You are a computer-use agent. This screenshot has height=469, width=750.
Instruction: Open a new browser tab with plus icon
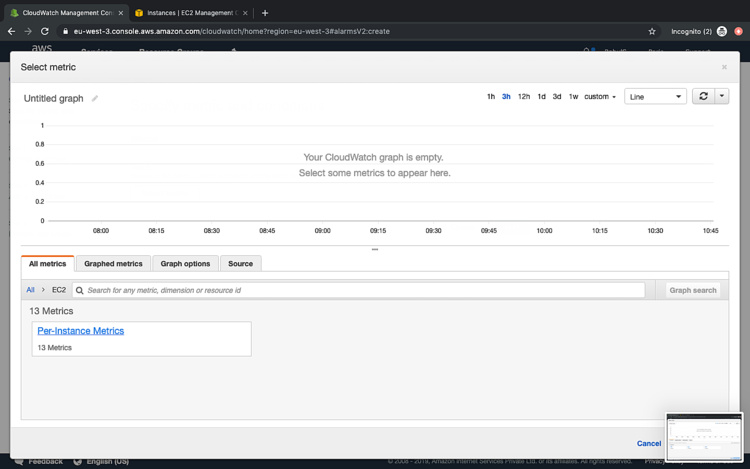pyautogui.click(x=265, y=13)
